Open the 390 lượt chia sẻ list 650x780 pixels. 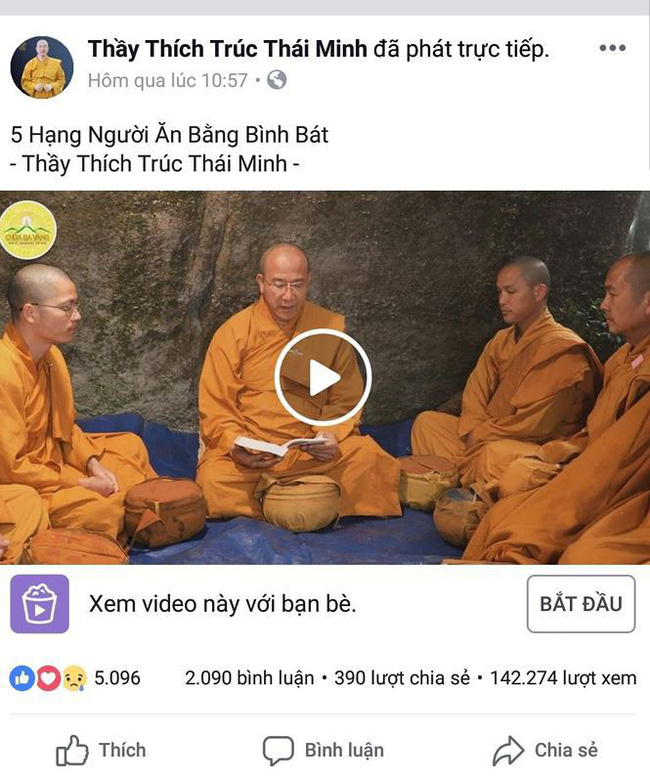[402, 678]
